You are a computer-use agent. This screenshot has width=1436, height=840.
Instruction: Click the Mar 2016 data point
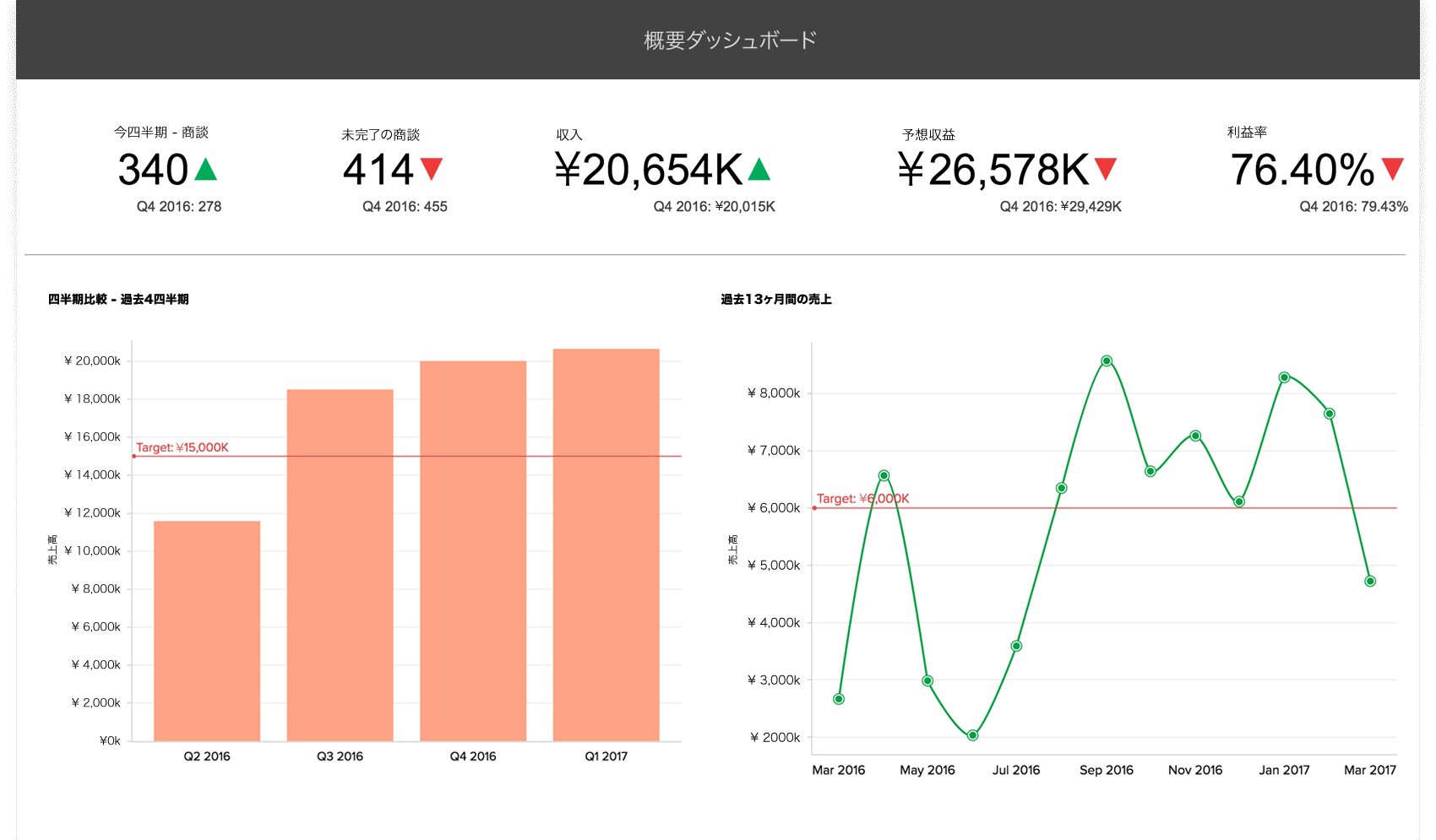click(x=839, y=699)
